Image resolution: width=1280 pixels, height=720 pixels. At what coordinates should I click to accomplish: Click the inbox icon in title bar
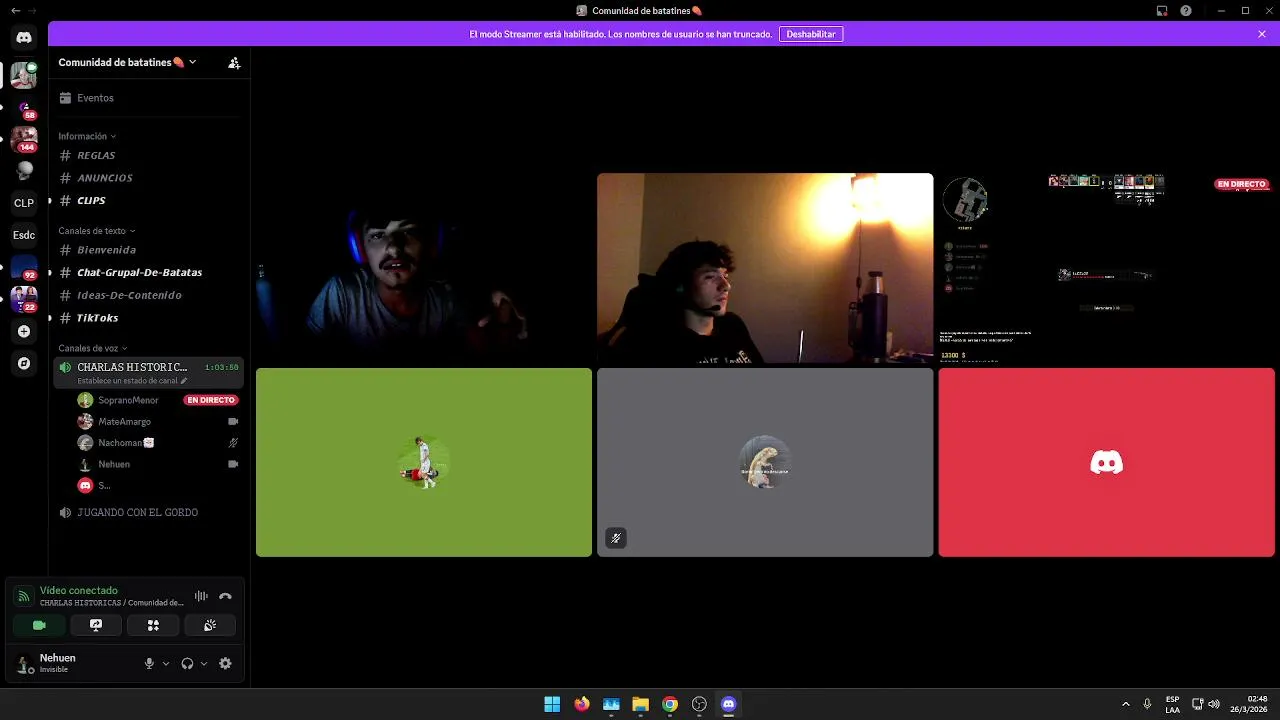[x=1162, y=11]
